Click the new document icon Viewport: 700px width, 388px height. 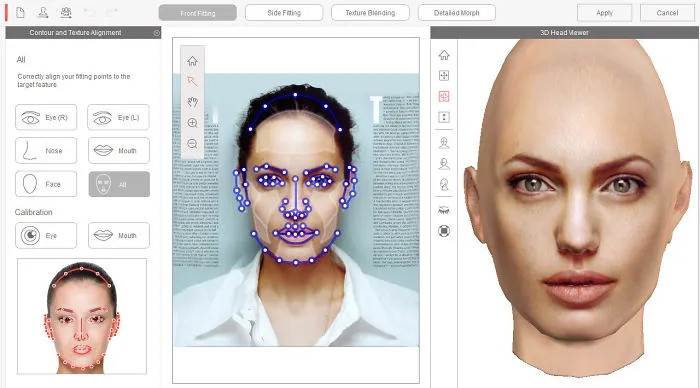coord(21,13)
